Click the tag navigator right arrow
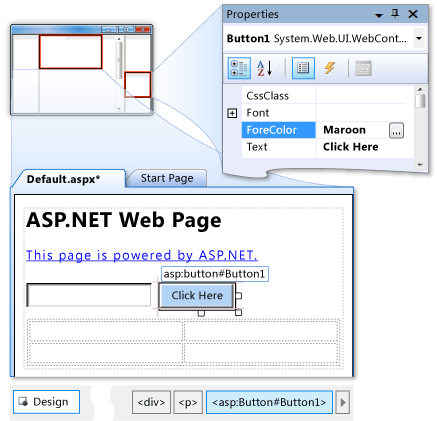The width and height of the screenshot is (437, 421). pyautogui.click(x=343, y=403)
